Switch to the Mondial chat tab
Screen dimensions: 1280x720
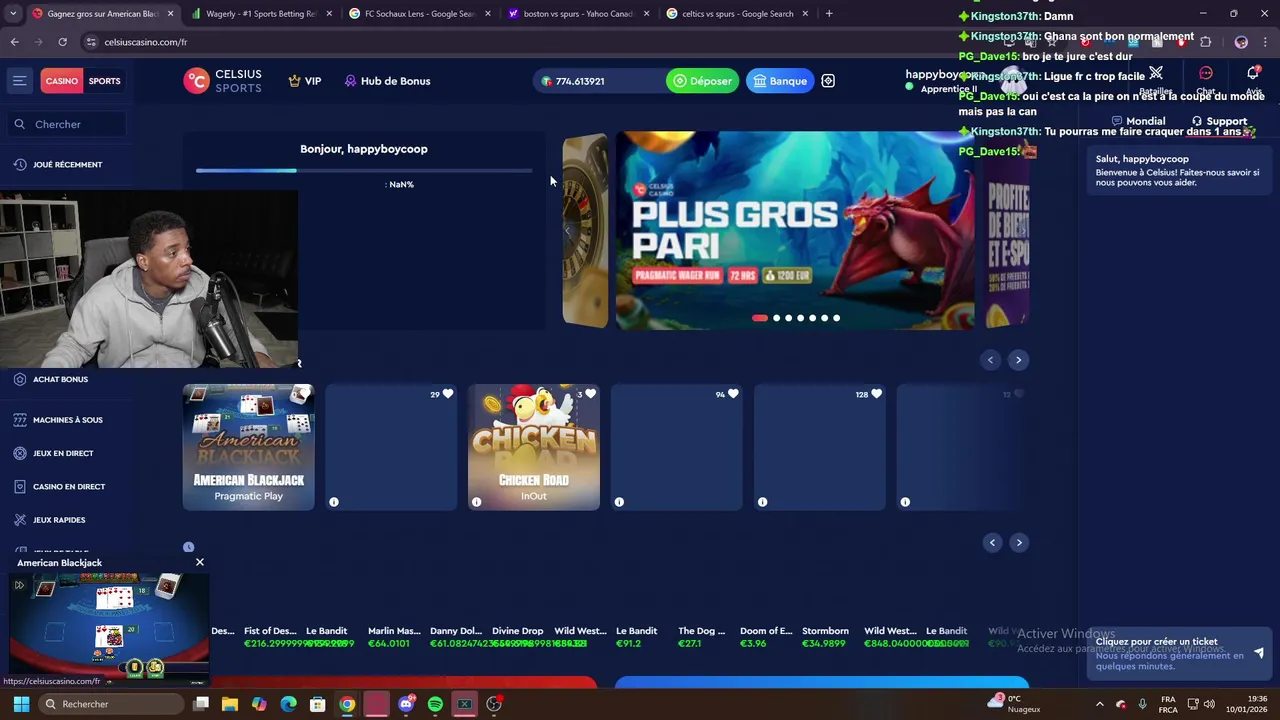(x=1138, y=121)
